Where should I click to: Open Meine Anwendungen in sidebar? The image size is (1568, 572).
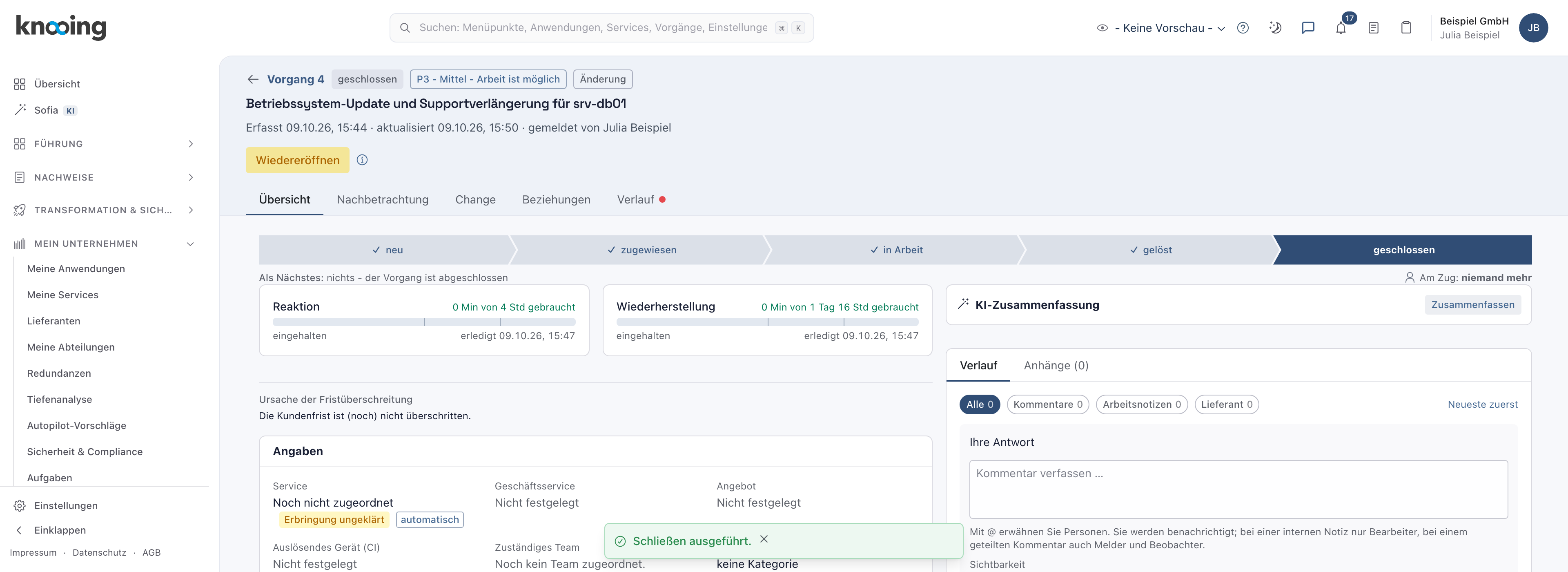coord(76,269)
